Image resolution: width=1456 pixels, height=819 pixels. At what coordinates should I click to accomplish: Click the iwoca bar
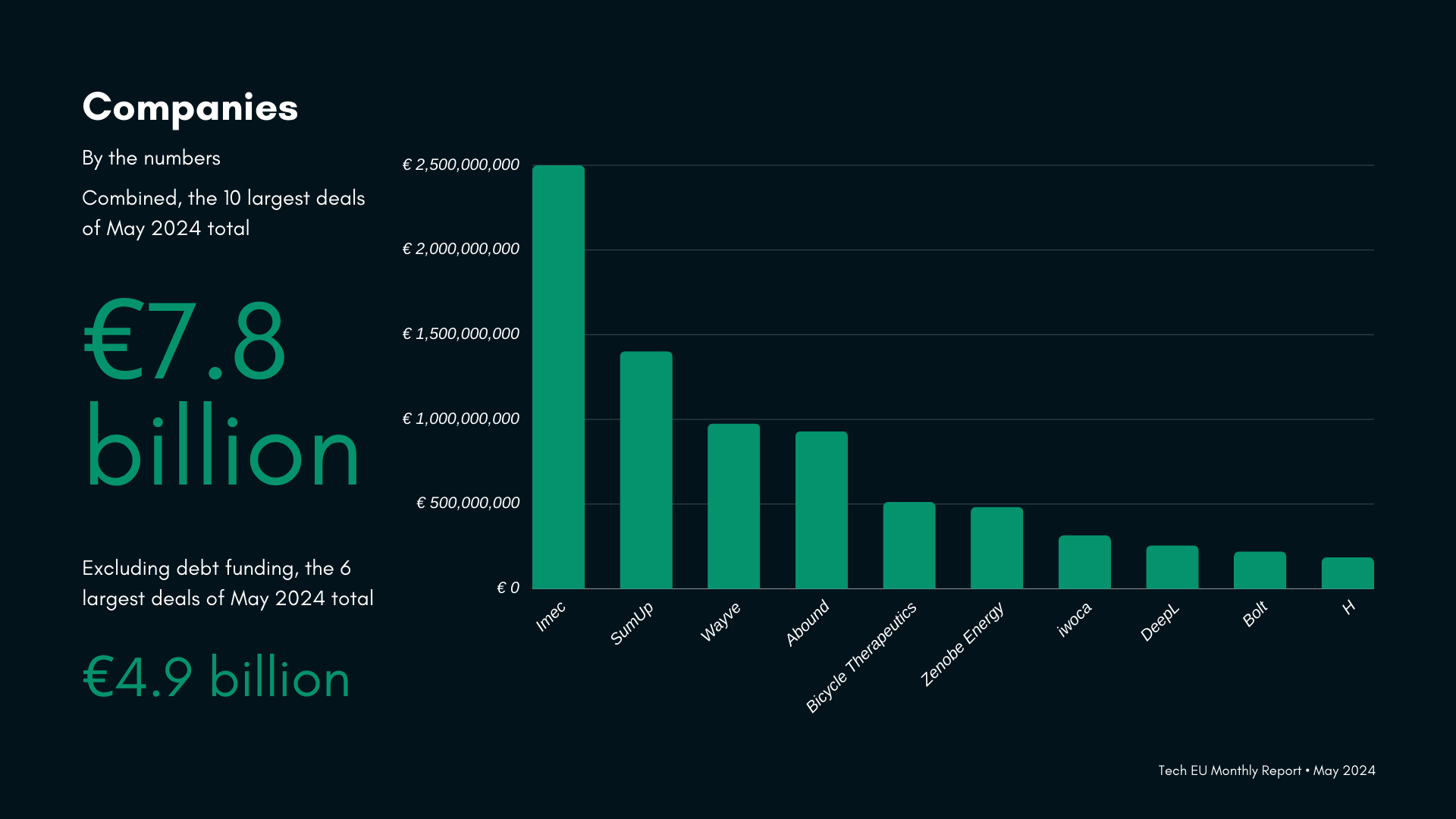(1084, 562)
